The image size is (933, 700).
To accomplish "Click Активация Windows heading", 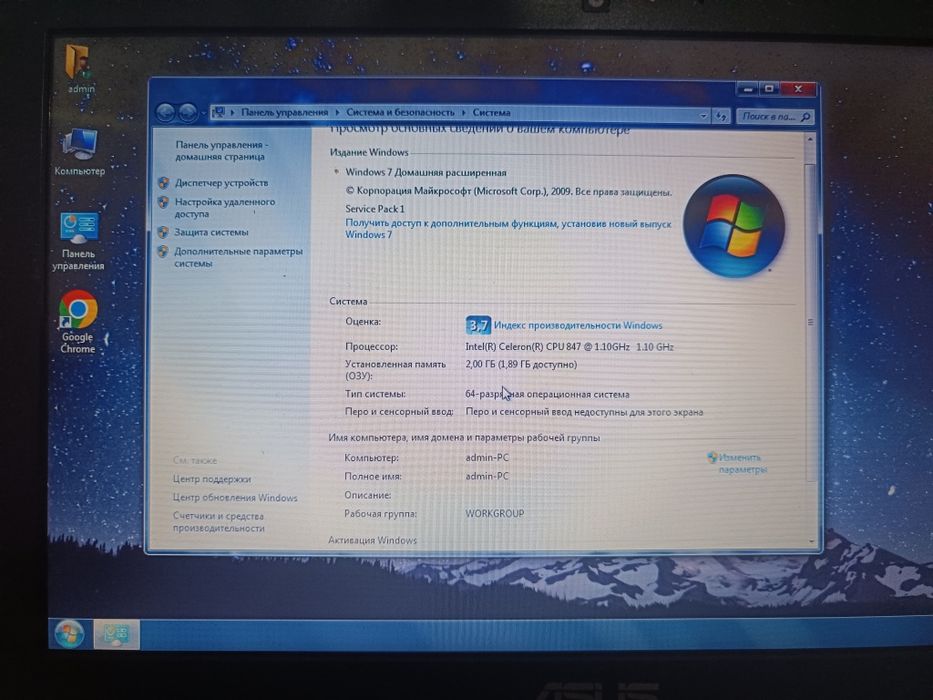I will pyautogui.click(x=372, y=540).
